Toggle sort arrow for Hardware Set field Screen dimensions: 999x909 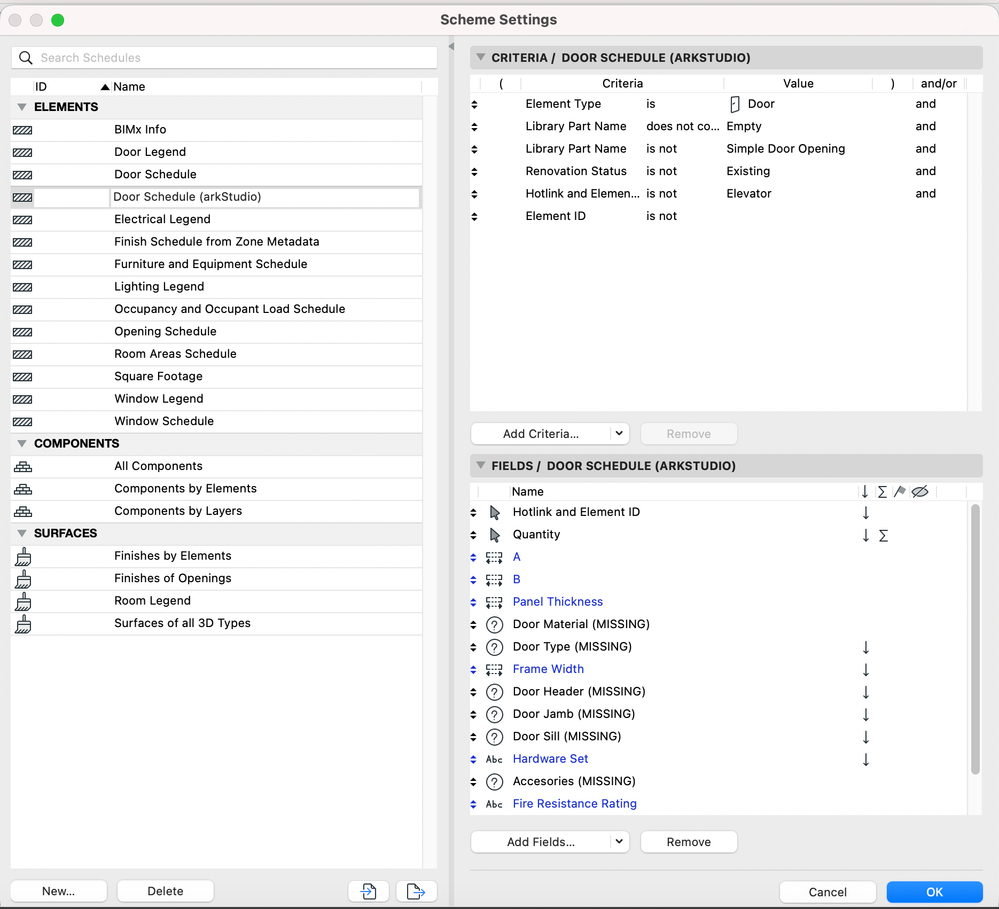(x=866, y=760)
